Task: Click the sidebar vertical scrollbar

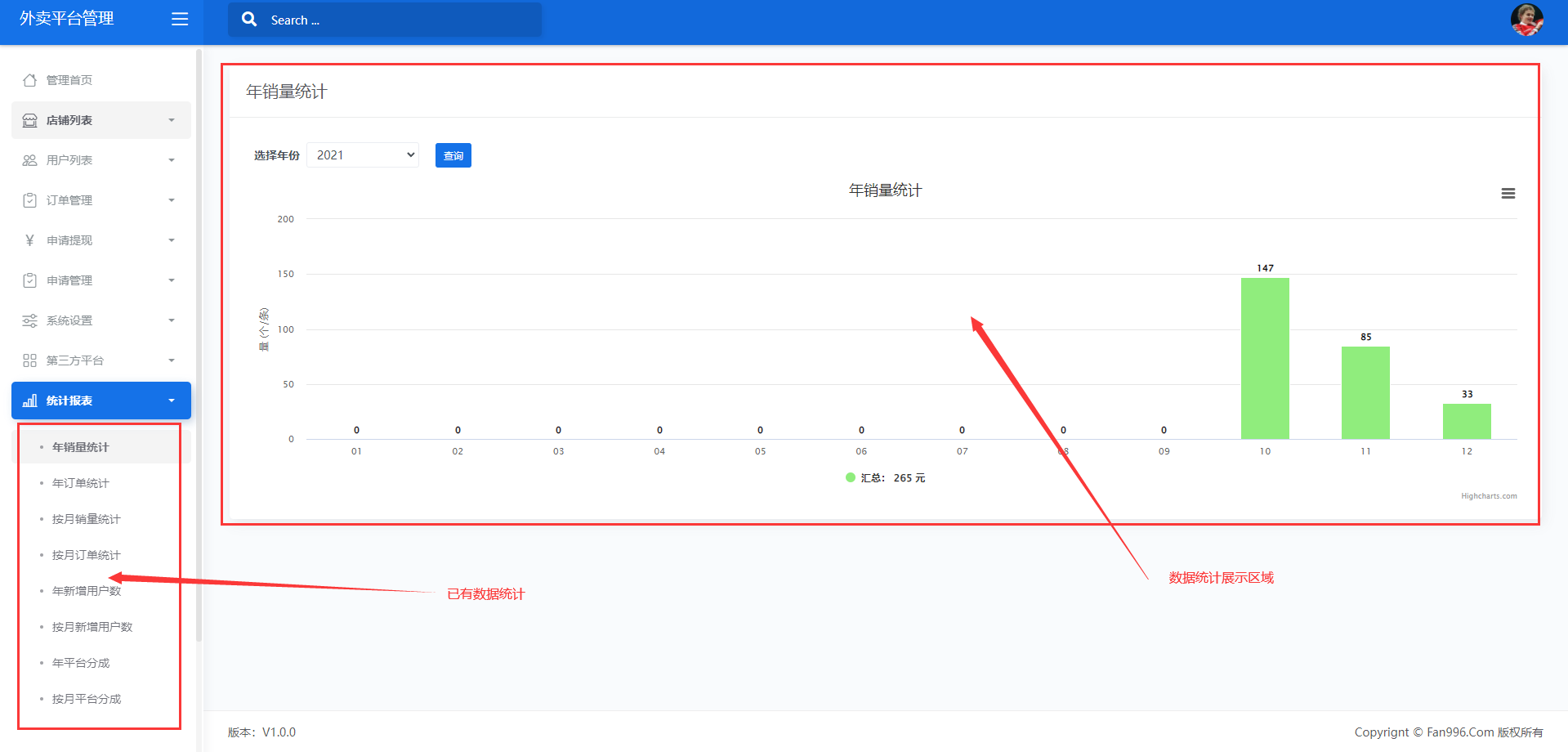Action: point(199,343)
